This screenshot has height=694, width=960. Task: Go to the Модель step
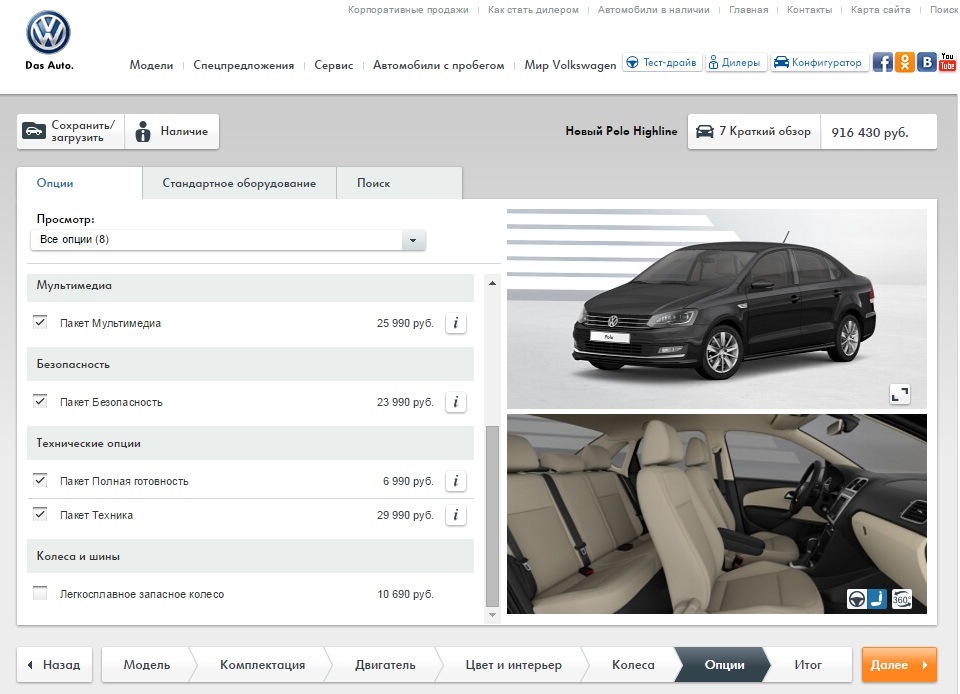146,665
